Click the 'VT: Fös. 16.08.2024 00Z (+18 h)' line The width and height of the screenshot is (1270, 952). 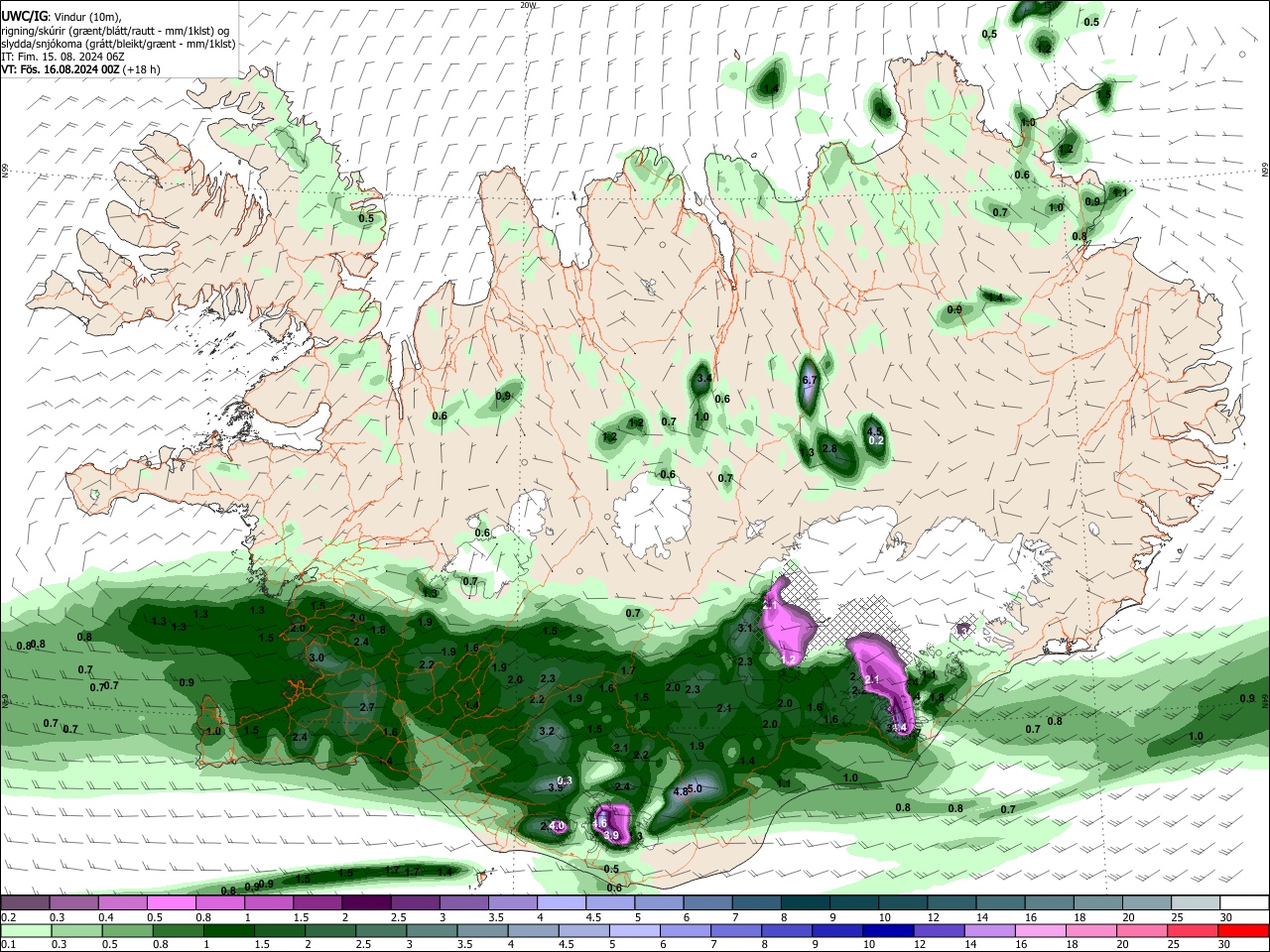[x=81, y=69]
